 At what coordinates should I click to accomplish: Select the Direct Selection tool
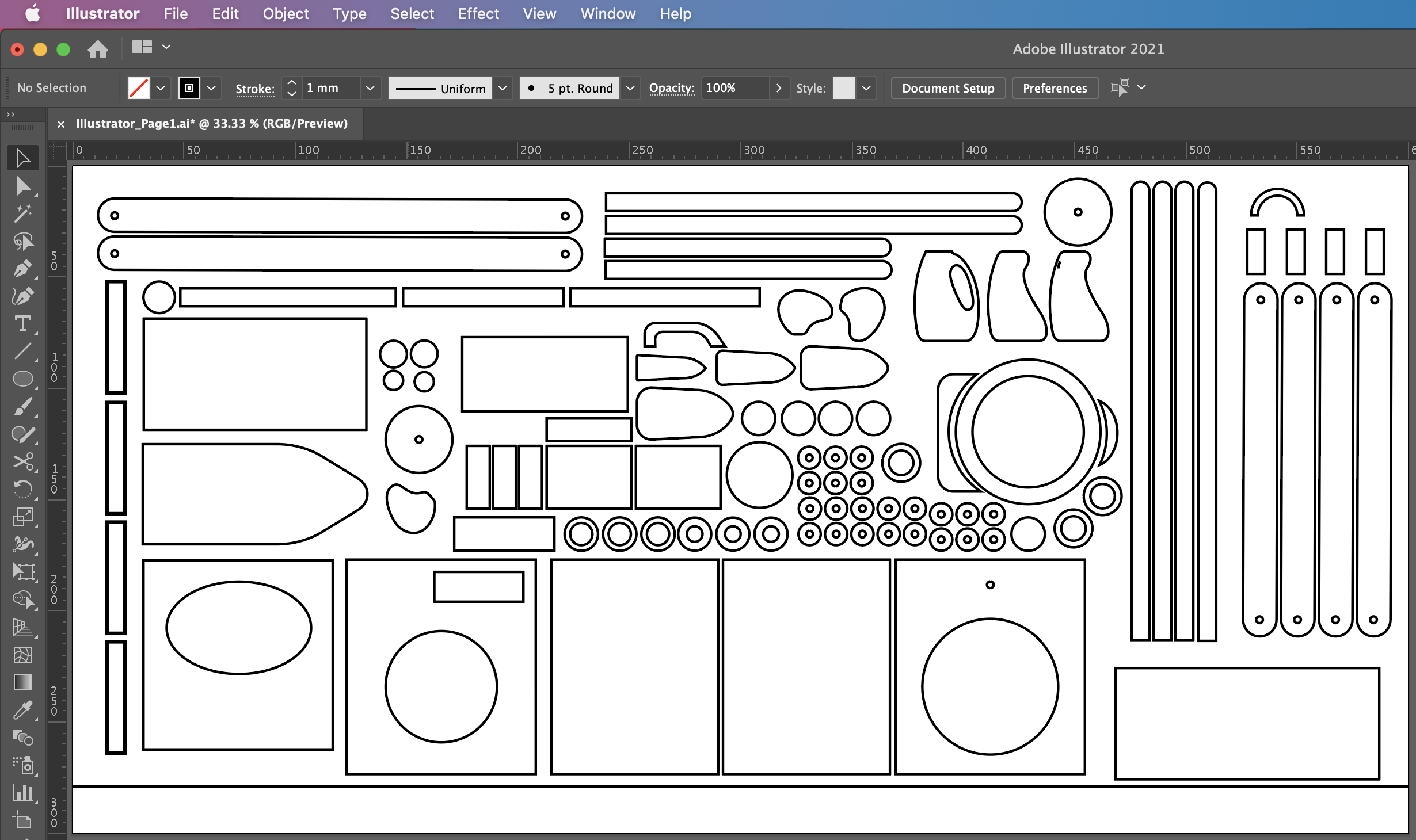[23, 186]
